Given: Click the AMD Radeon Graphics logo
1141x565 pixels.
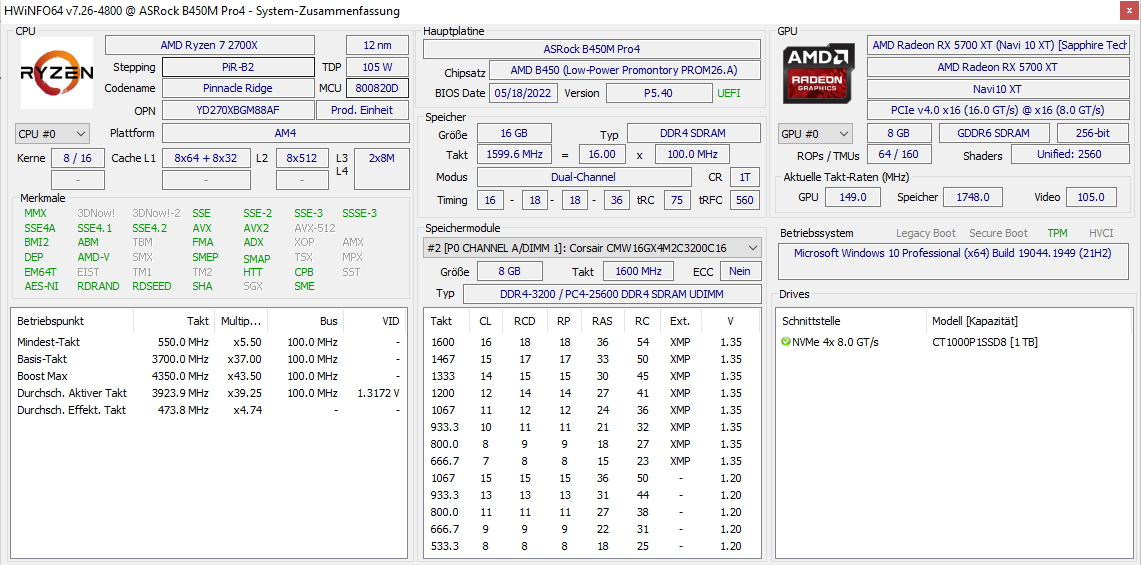Looking at the screenshot, I should (819, 74).
